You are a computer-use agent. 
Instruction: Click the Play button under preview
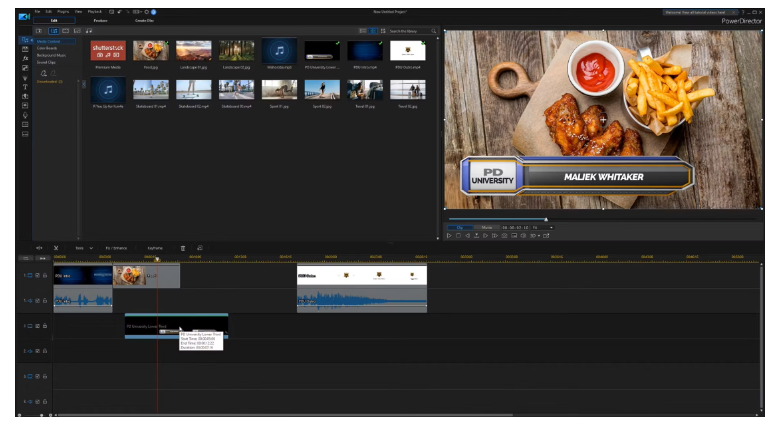pyautogui.click(x=449, y=236)
